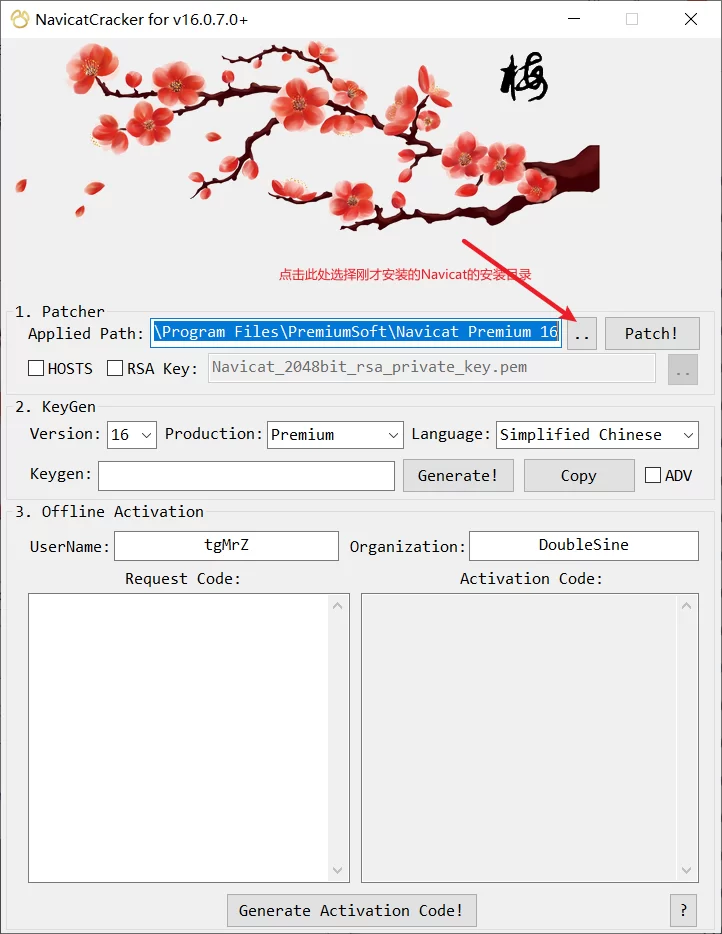722x934 pixels.
Task: Open the Version dropdown
Action: click(x=132, y=434)
